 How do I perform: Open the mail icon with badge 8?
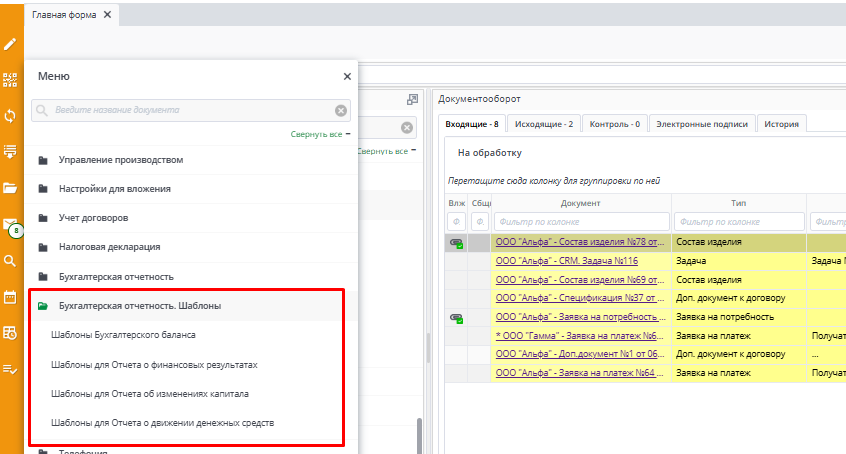(x=11, y=224)
